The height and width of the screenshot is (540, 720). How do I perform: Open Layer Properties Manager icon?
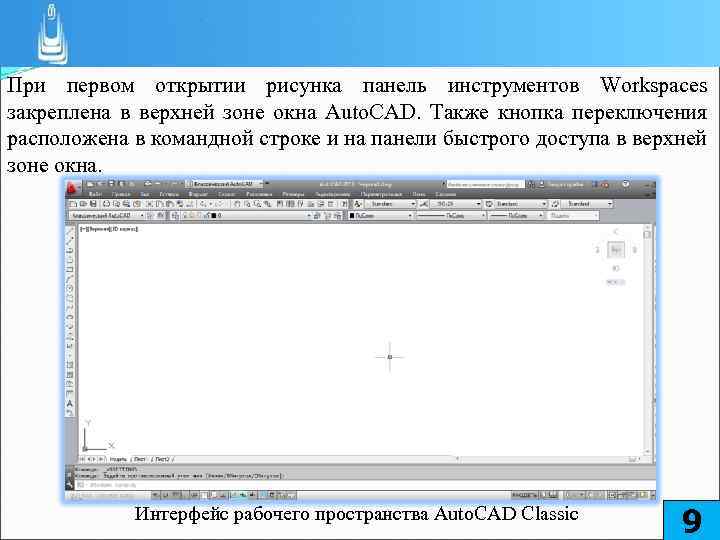(175, 215)
